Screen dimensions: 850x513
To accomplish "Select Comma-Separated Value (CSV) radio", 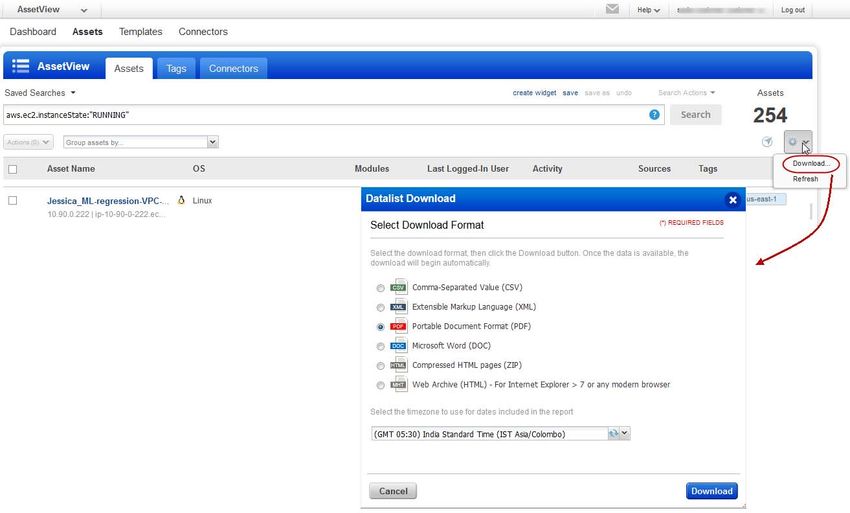I will 381,288.
